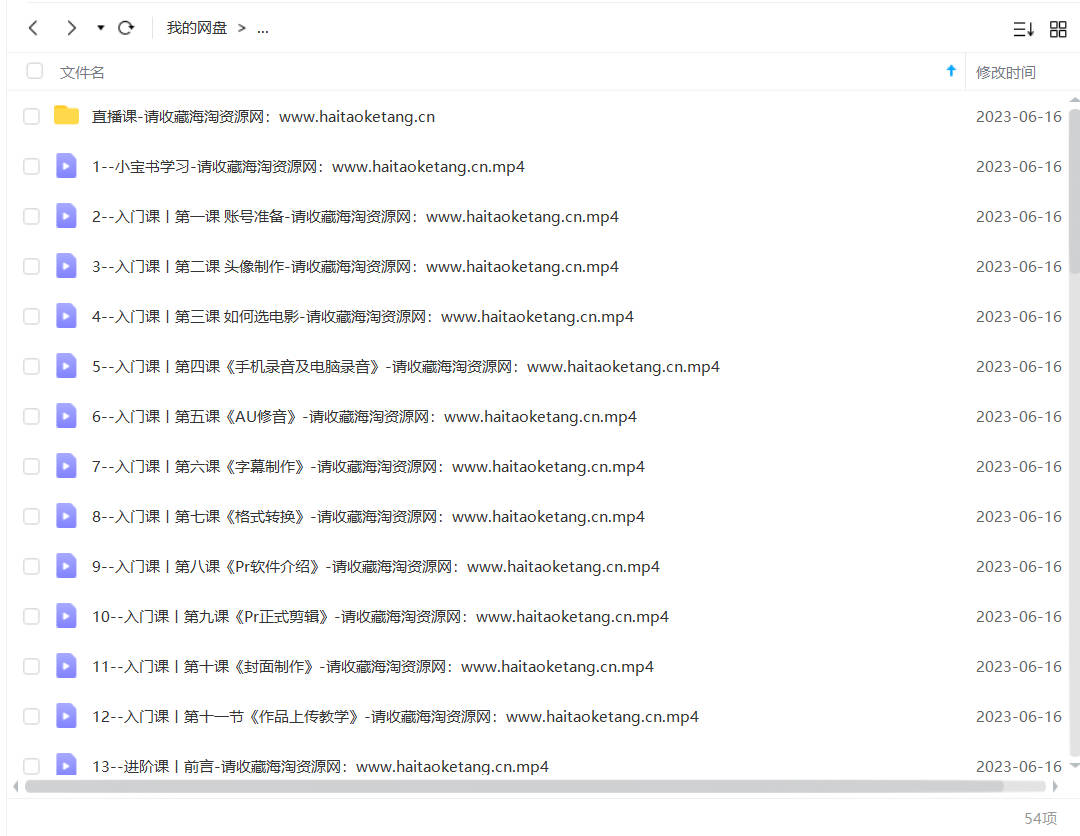Tick the checkbox for 第九课 Pr正式剪辑
The width and height of the screenshot is (1080, 836).
[x=31, y=616]
